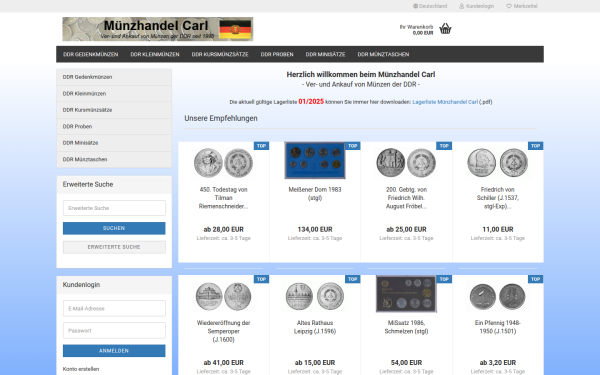Screen dimensions: 600x375
Task: Open MiSaatz 1986 Schmelzen set thumbnail
Action: 406,294
